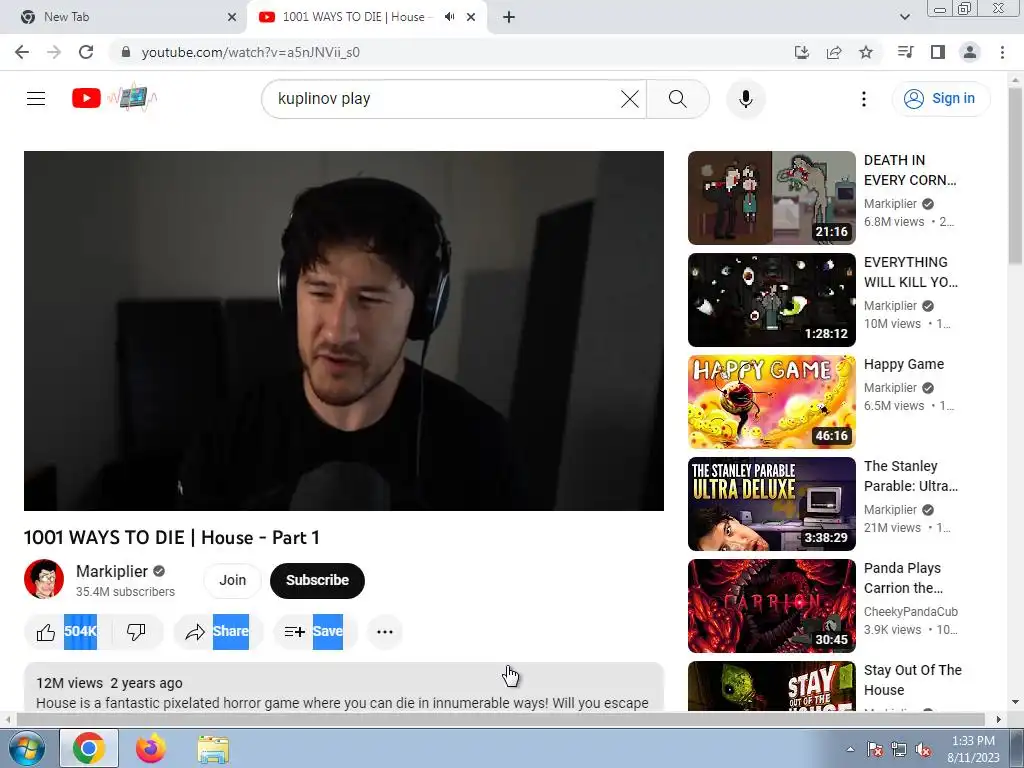Open the tab search dropdown arrow

(x=904, y=17)
